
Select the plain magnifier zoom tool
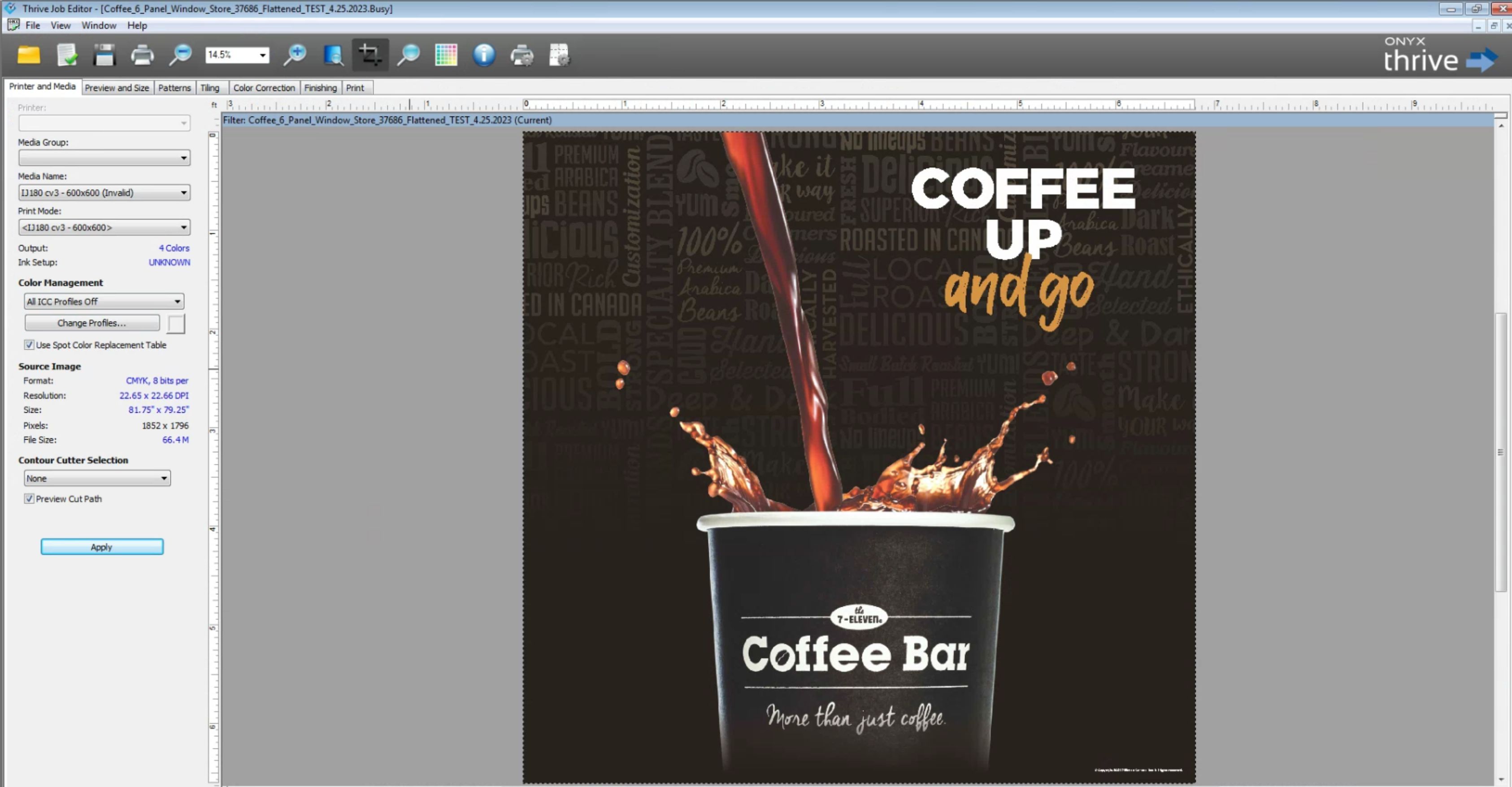408,55
